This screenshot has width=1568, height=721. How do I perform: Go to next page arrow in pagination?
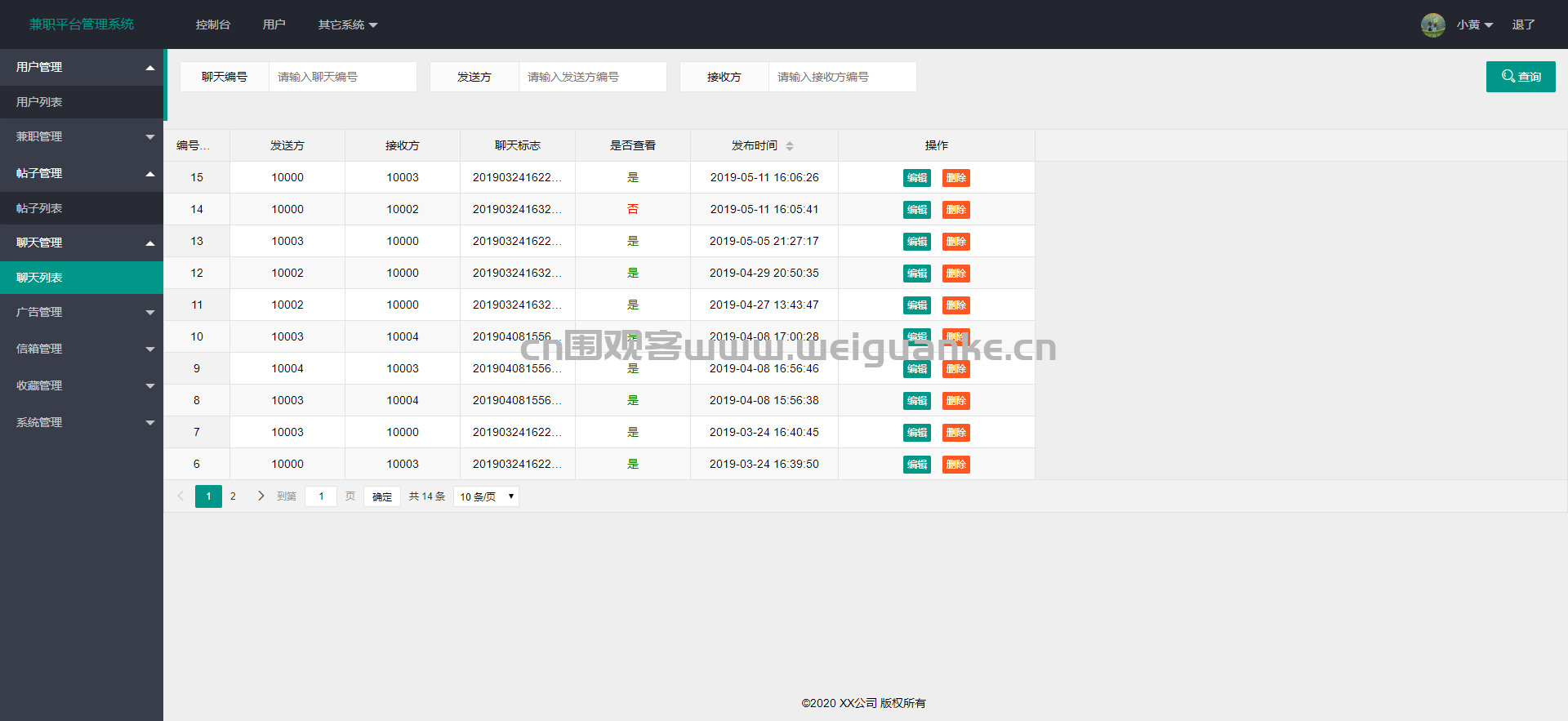coord(261,496)
